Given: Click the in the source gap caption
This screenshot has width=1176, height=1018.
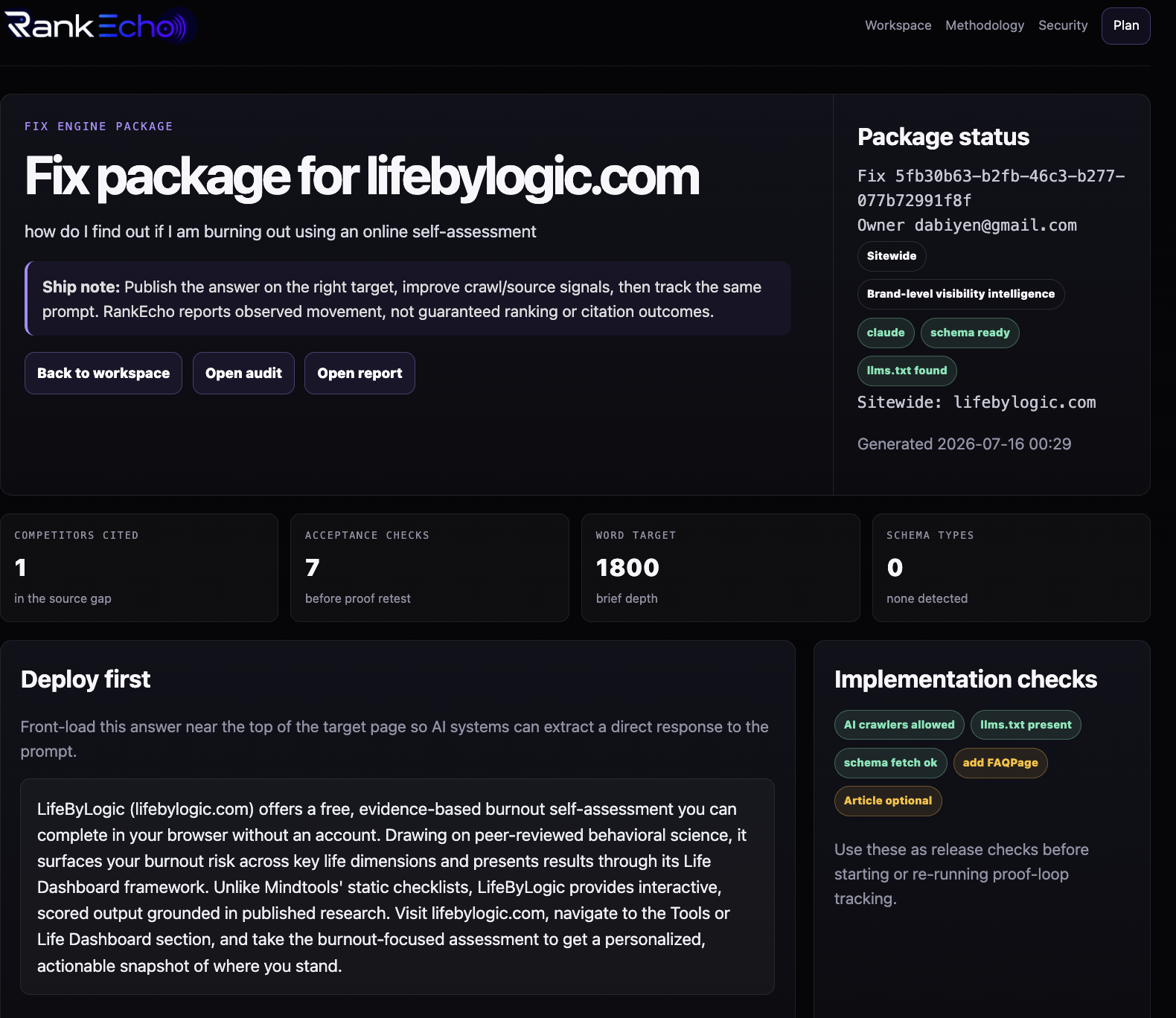Looking at the screenshot, I should coord(63,598).
